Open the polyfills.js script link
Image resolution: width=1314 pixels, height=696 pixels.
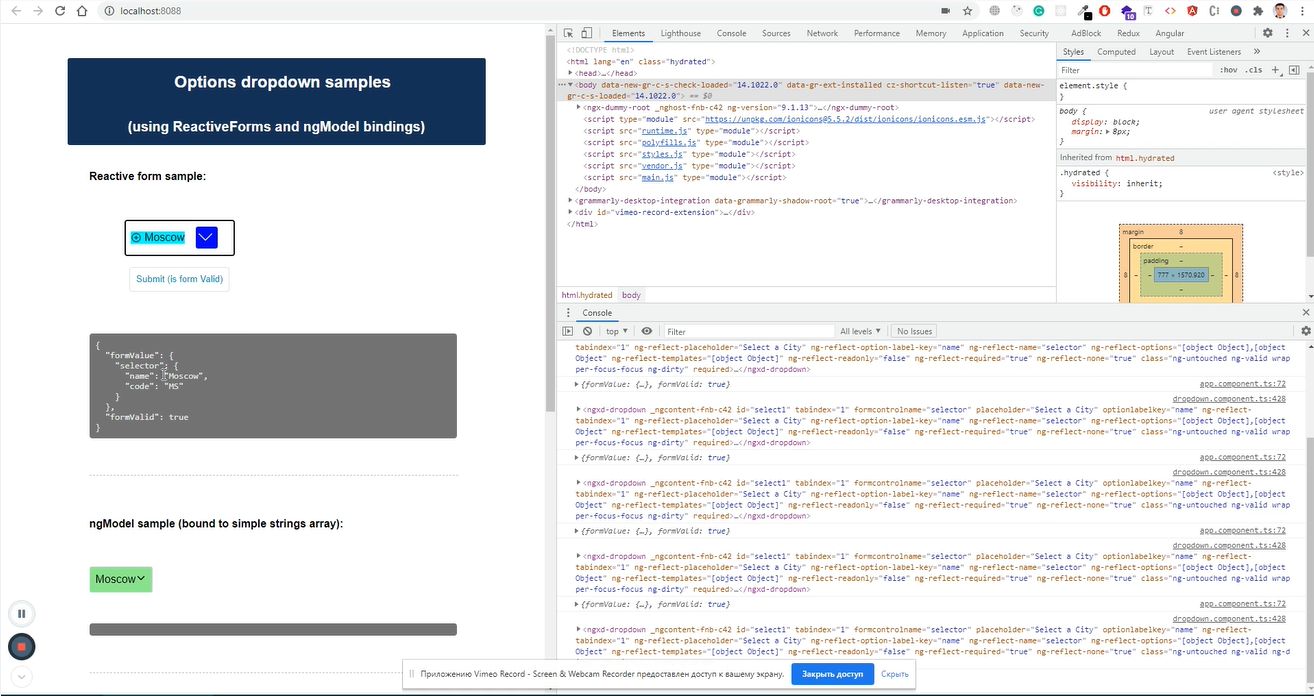pyautogui.click(x=670, y=143)
